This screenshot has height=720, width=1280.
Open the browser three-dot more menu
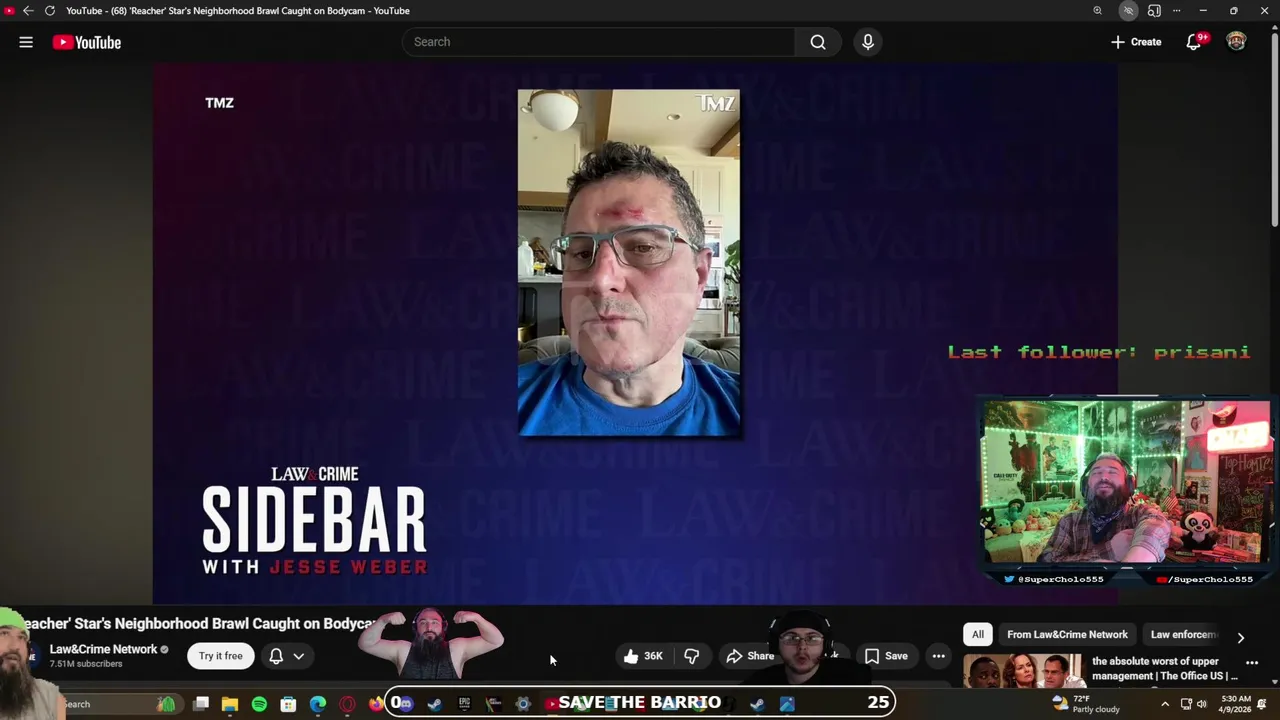point(1177,11)
